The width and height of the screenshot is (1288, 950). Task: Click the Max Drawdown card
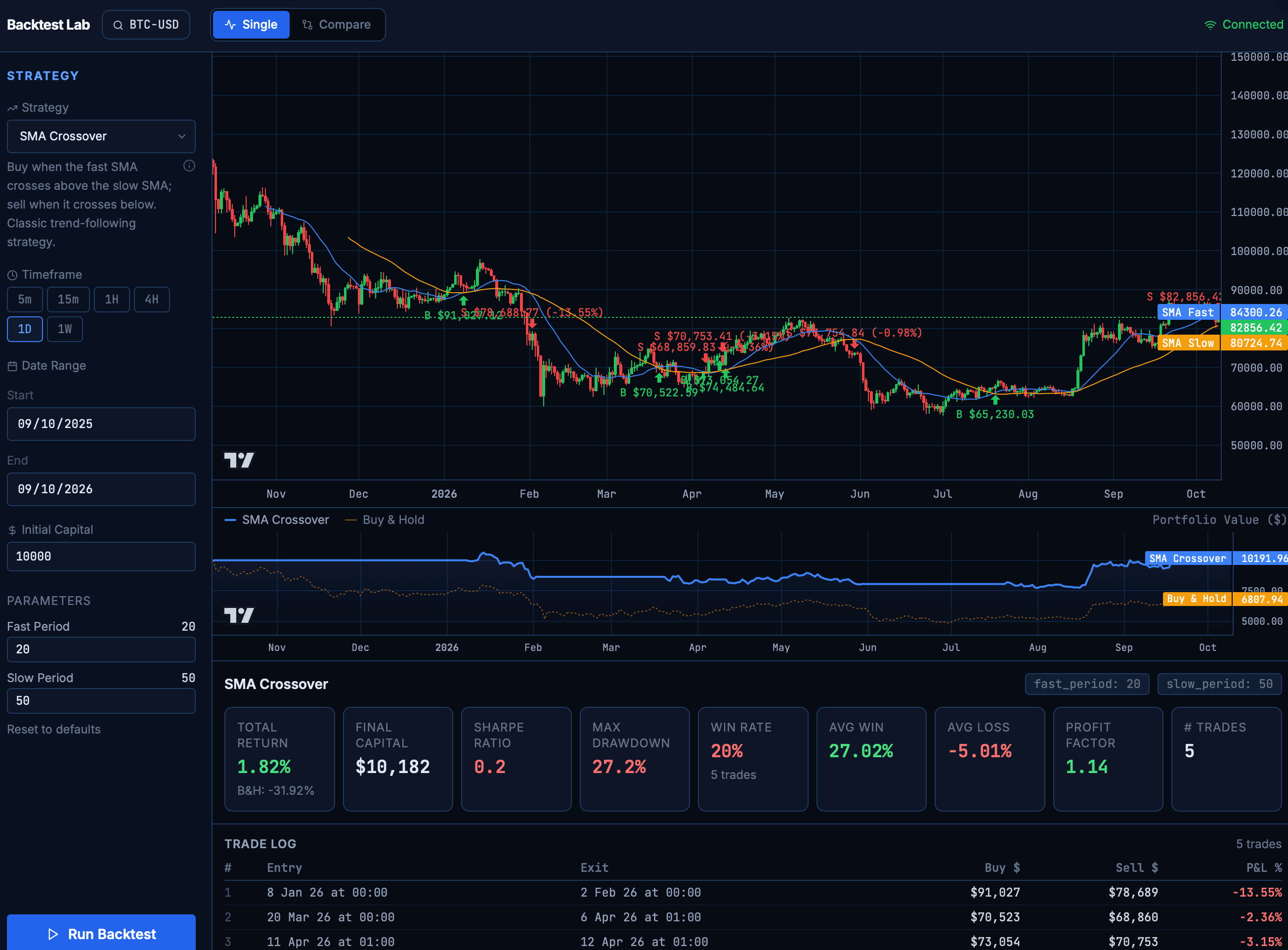[635, 759]
